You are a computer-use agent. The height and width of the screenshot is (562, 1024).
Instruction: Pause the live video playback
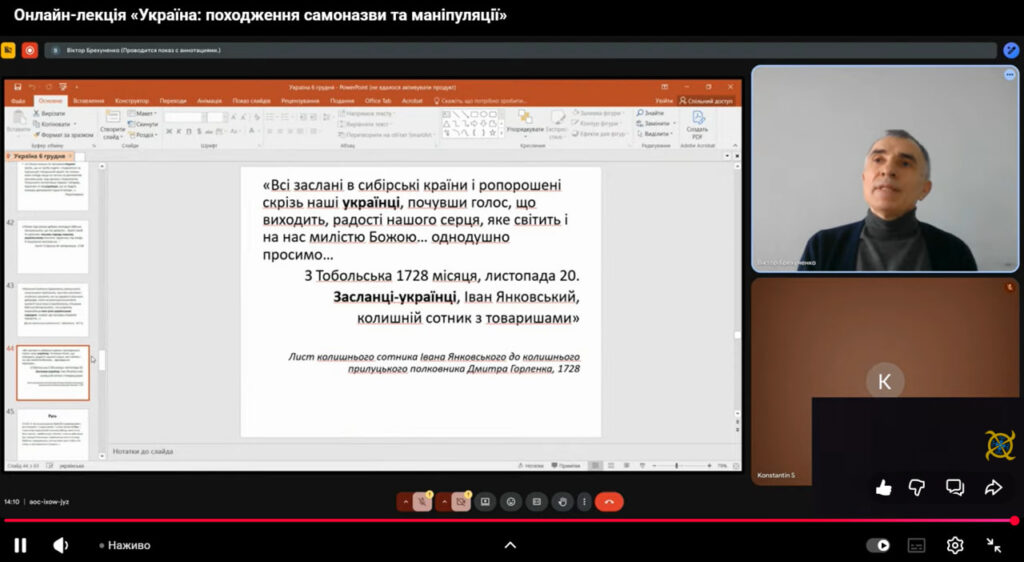tap(20, 545)
